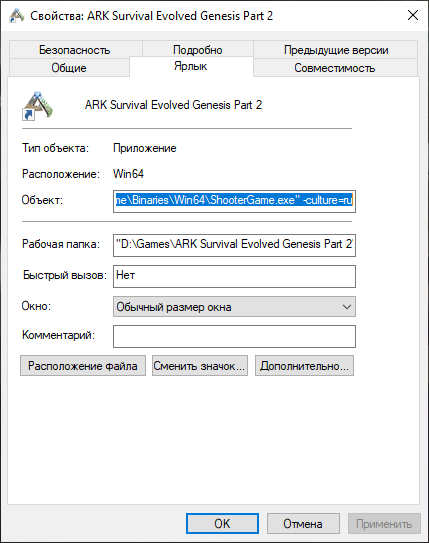
Task: Open the Безопасность tab
Action: pyautogui.click(x=75, y=50)
